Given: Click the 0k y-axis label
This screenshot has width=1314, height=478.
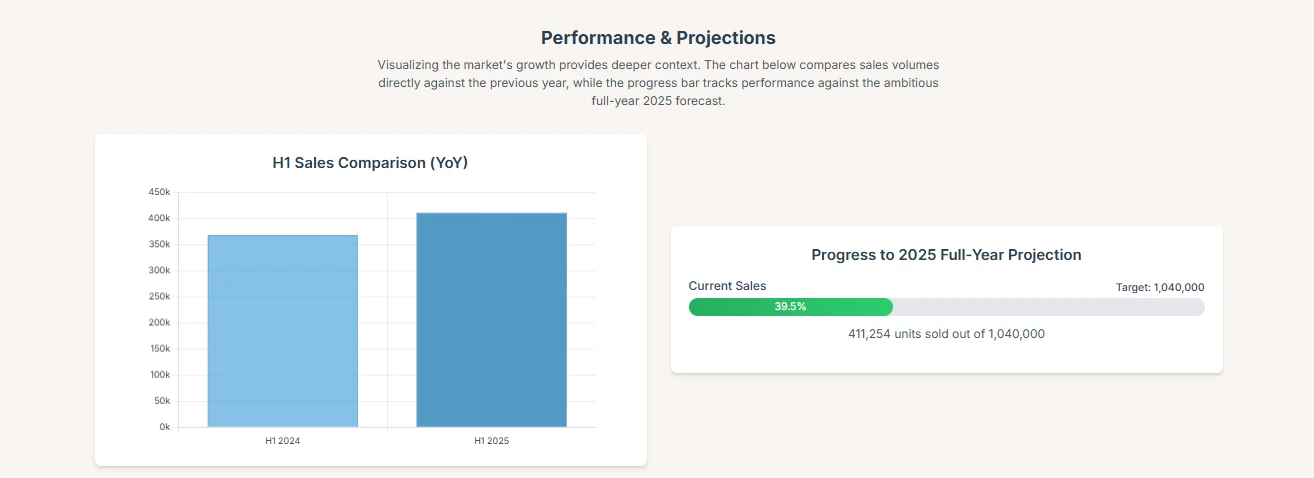Looking at the screenshot, I should (164, 427).
